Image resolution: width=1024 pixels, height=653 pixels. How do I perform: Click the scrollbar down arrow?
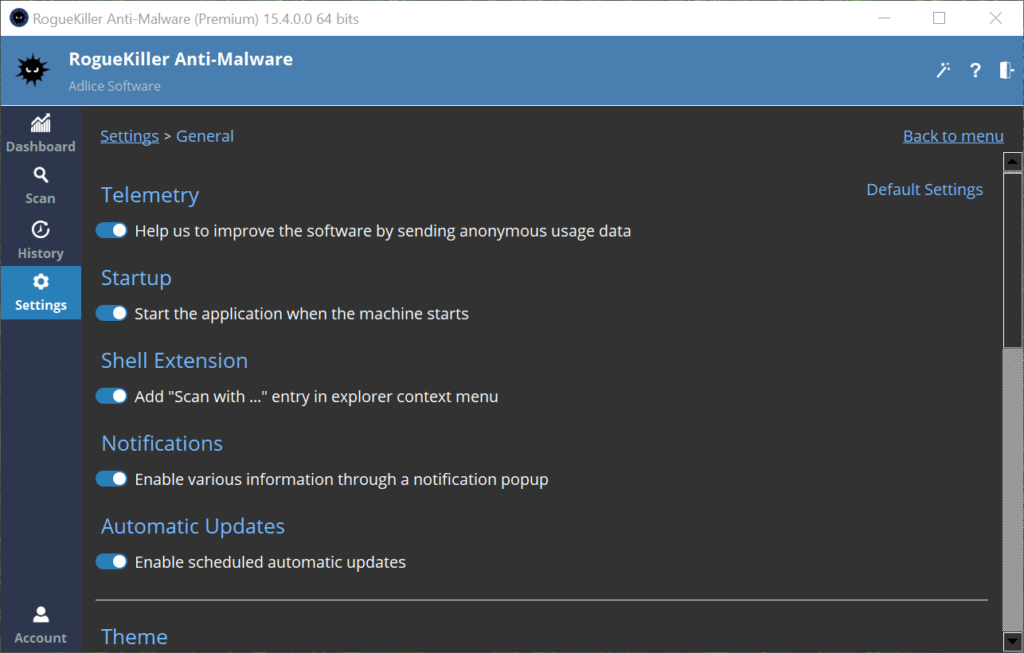1012,639
